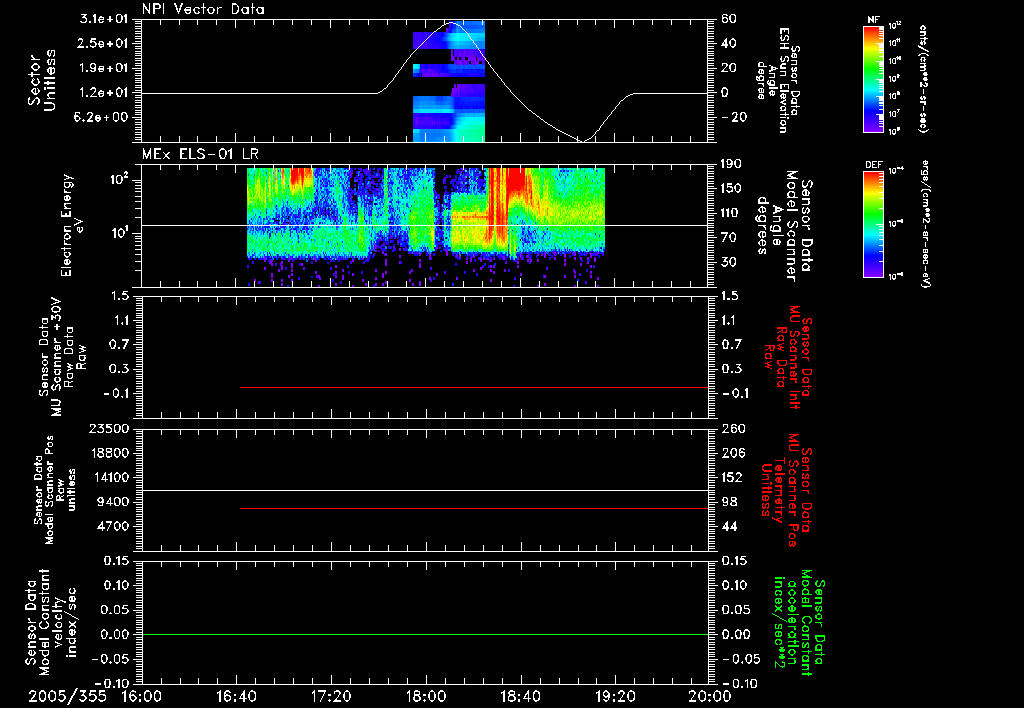This screenshot has width=1024, height=708.
Task: Click the "14100" scanner position tick value
Action: pos(109,477)
